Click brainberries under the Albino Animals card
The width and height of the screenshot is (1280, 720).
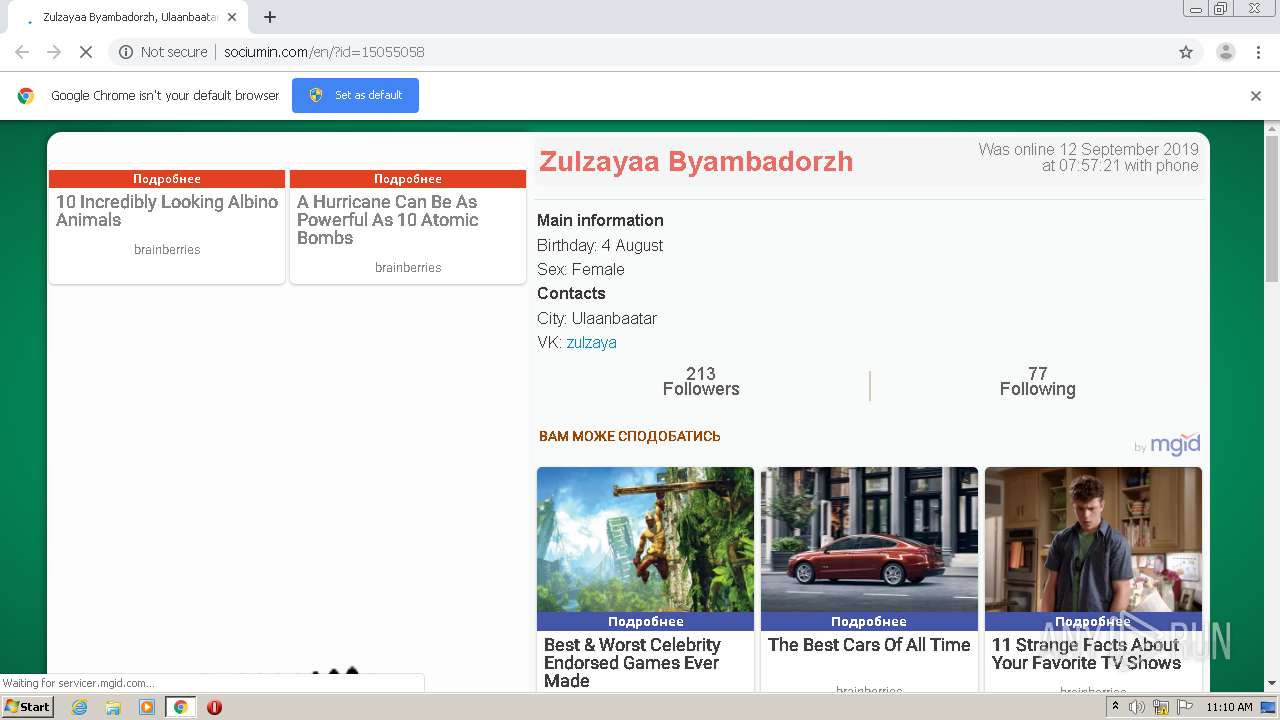point(167,250)
